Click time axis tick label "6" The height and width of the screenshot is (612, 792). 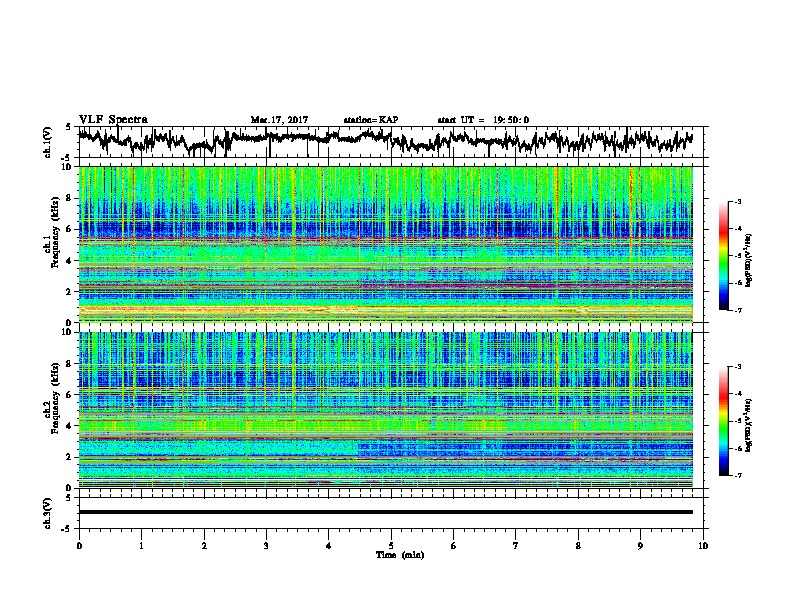[x=454, y=546]
